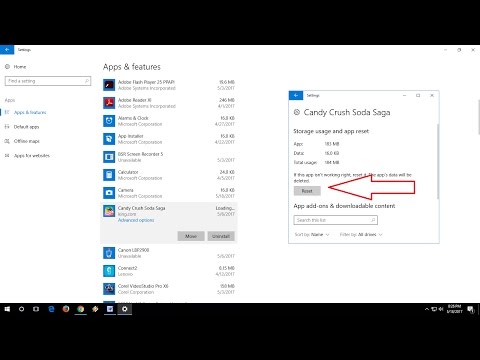Image resolution: width=480 pixels, height=360 pixels.
Task: Click the Camera app icon
Action: (109, 193)
